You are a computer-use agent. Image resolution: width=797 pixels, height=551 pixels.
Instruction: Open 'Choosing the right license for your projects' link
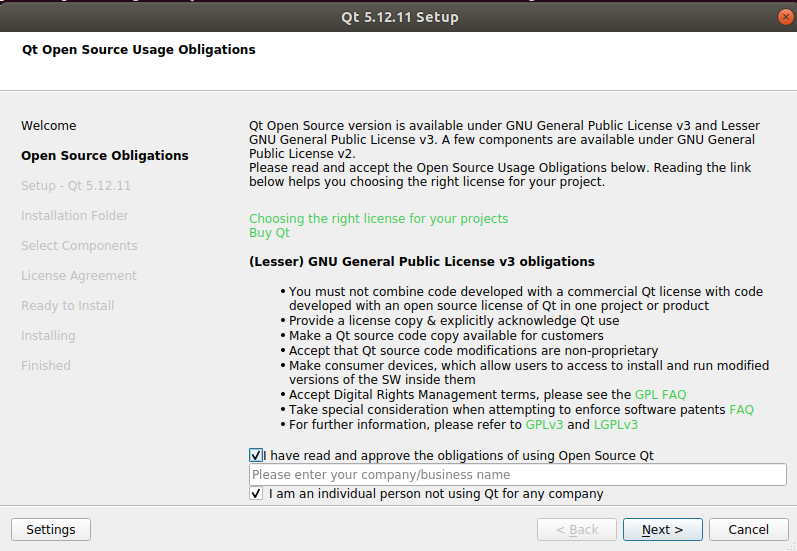(x=378, y=219)
